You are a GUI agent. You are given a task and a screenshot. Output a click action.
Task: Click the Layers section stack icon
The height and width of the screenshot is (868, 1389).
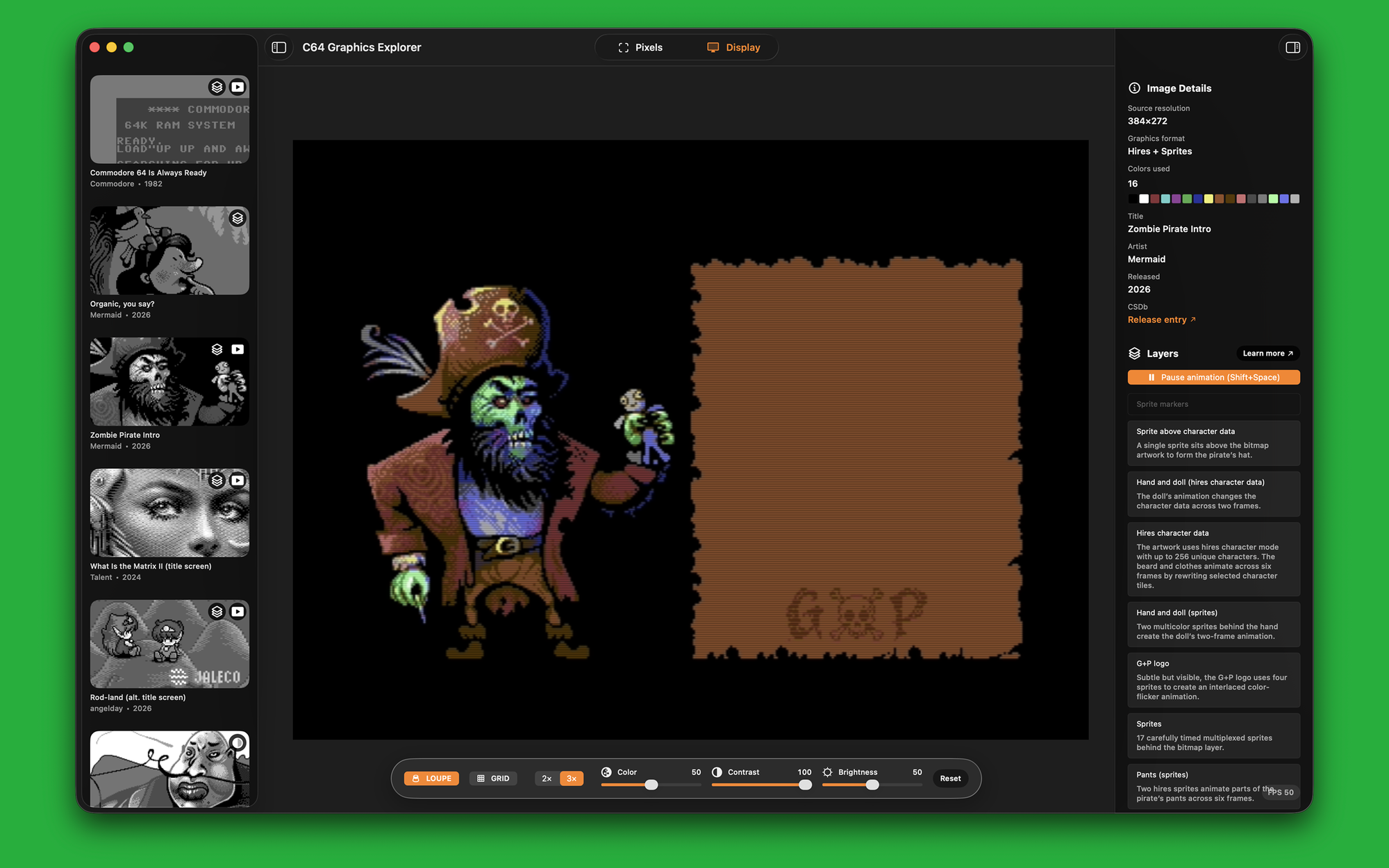pos(1134,353)
